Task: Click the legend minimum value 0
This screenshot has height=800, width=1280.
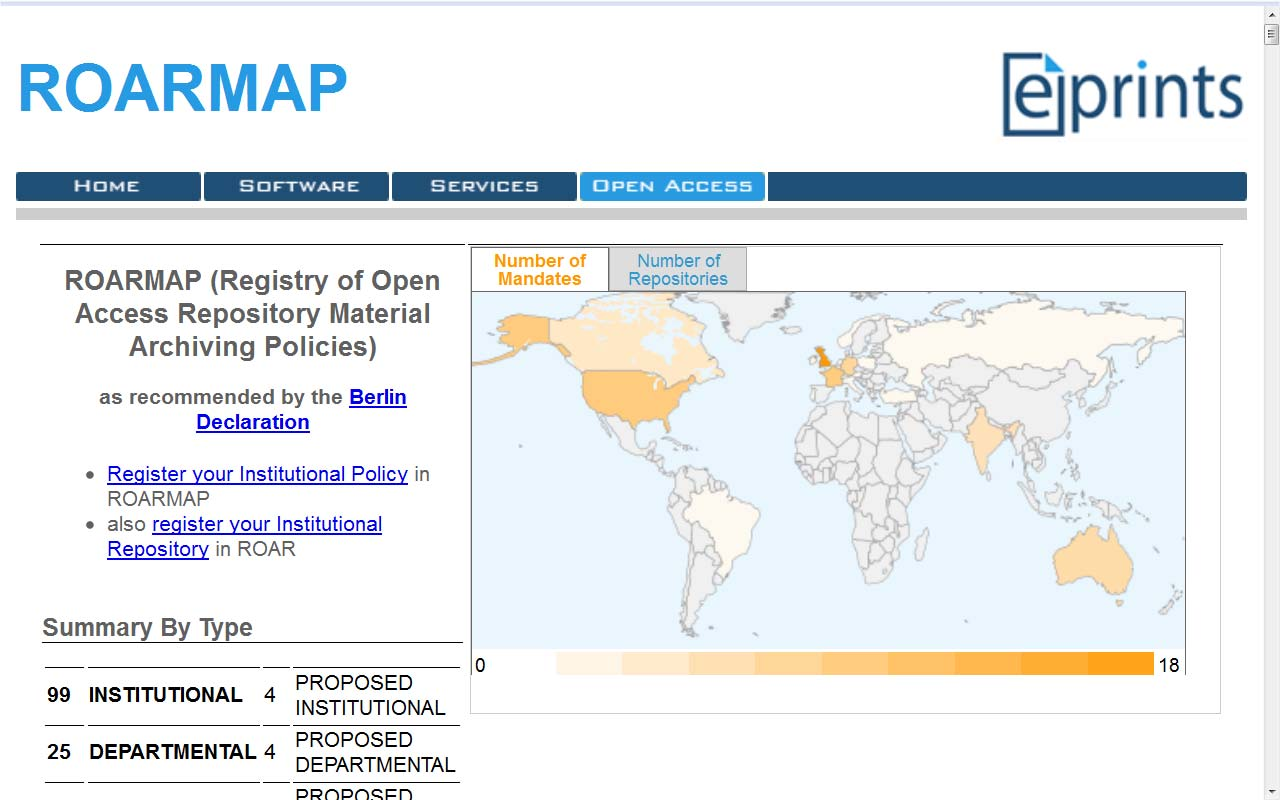Action: coord(480,665)
